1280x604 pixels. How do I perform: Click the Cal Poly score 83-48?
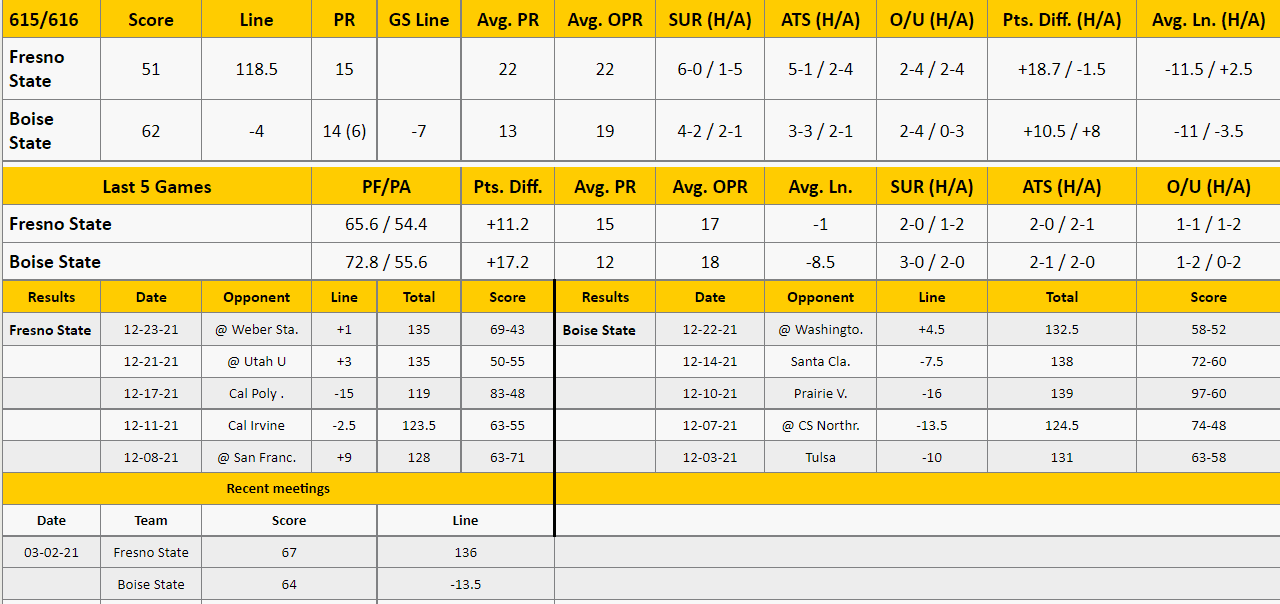coord(507,394)
